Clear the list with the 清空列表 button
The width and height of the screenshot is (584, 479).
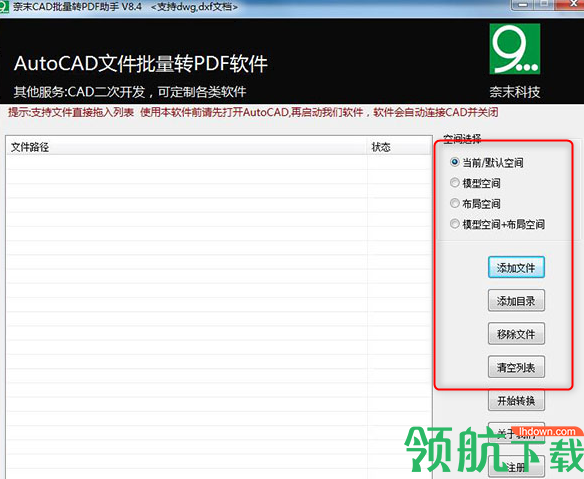[x=516, y=367]
